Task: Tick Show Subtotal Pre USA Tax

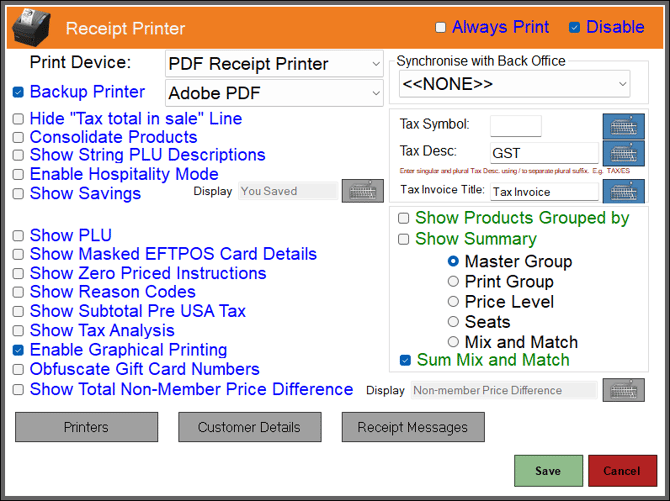Action: 18,311
